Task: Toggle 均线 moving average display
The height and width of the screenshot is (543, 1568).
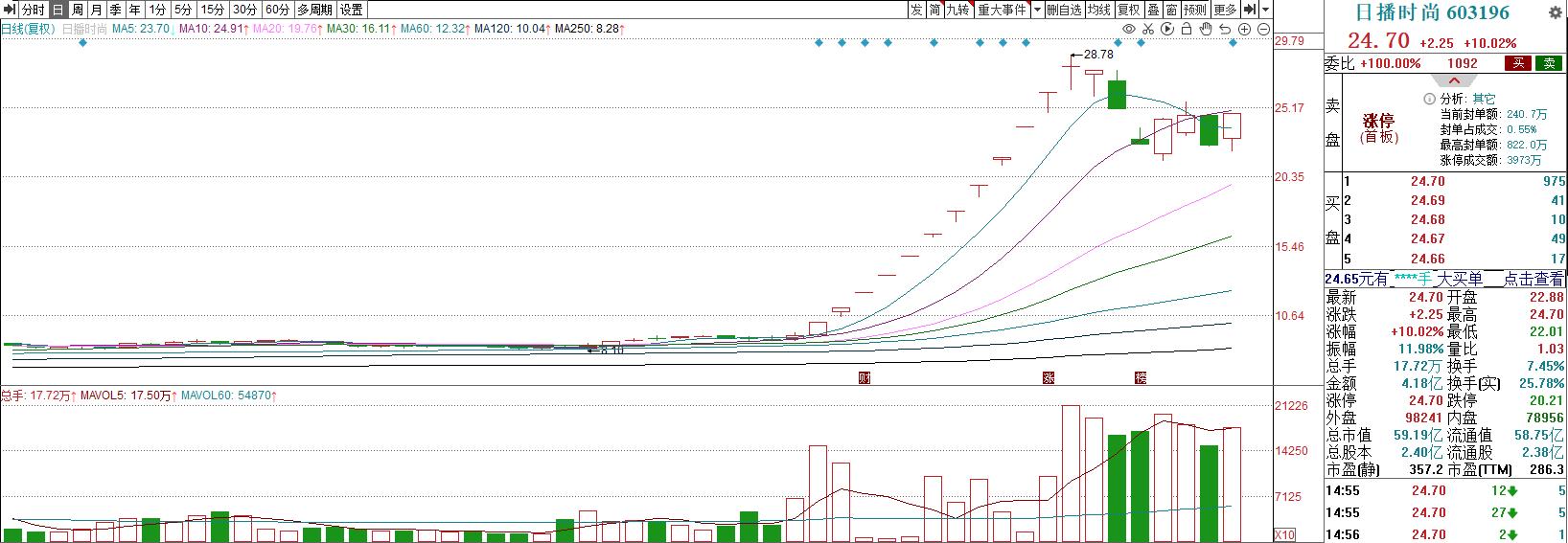Action: 1098,10
